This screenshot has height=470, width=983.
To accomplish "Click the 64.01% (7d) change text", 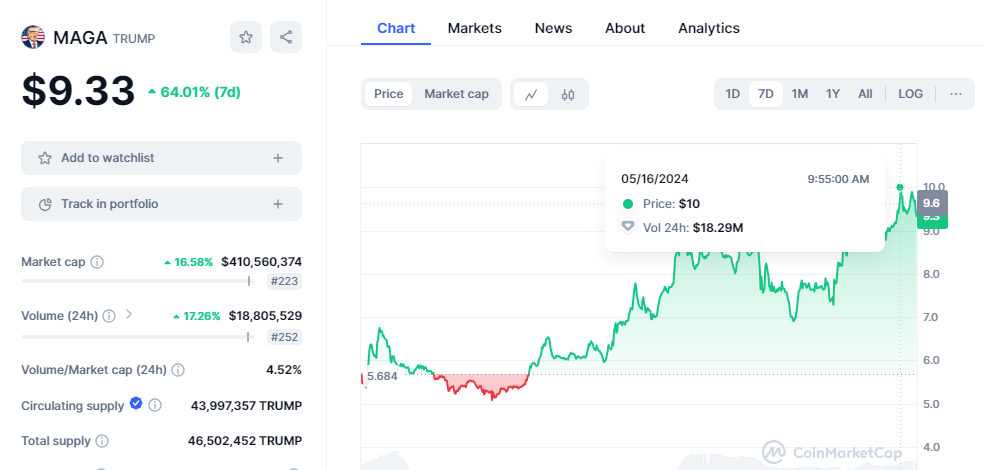I will tap(201, 92).
